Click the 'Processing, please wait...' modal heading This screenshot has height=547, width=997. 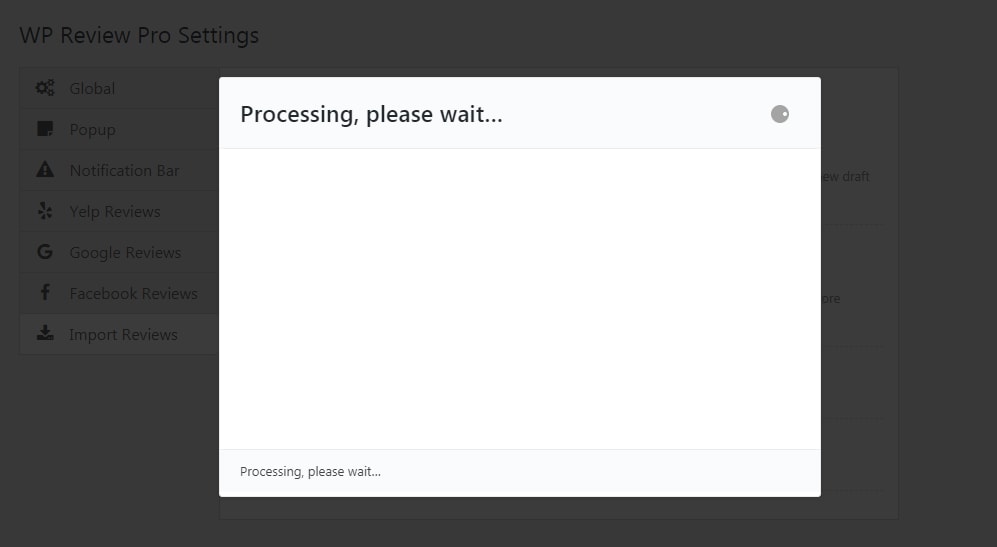tap(371, 114)
